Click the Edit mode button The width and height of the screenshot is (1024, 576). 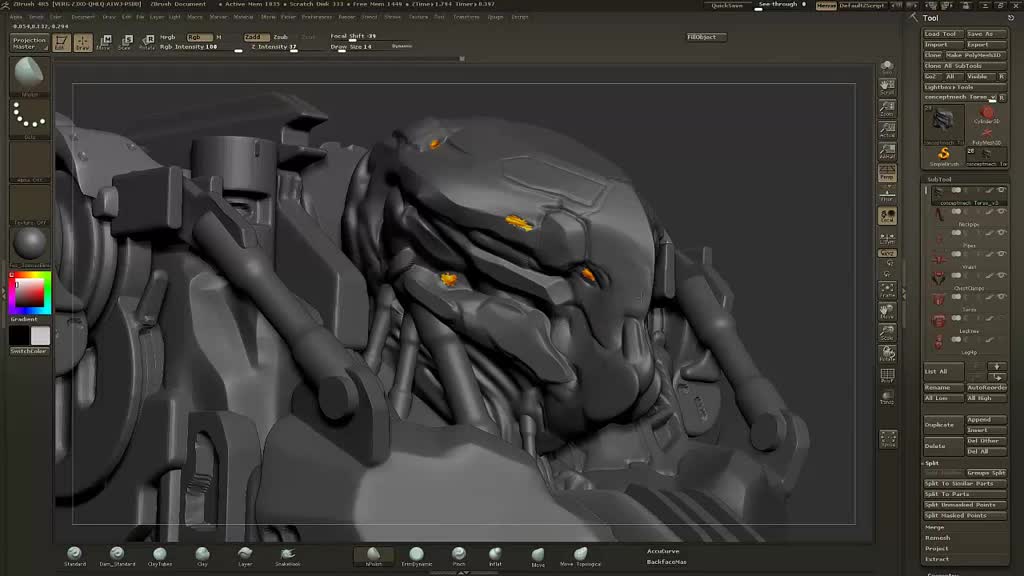[x=60, y=43]
